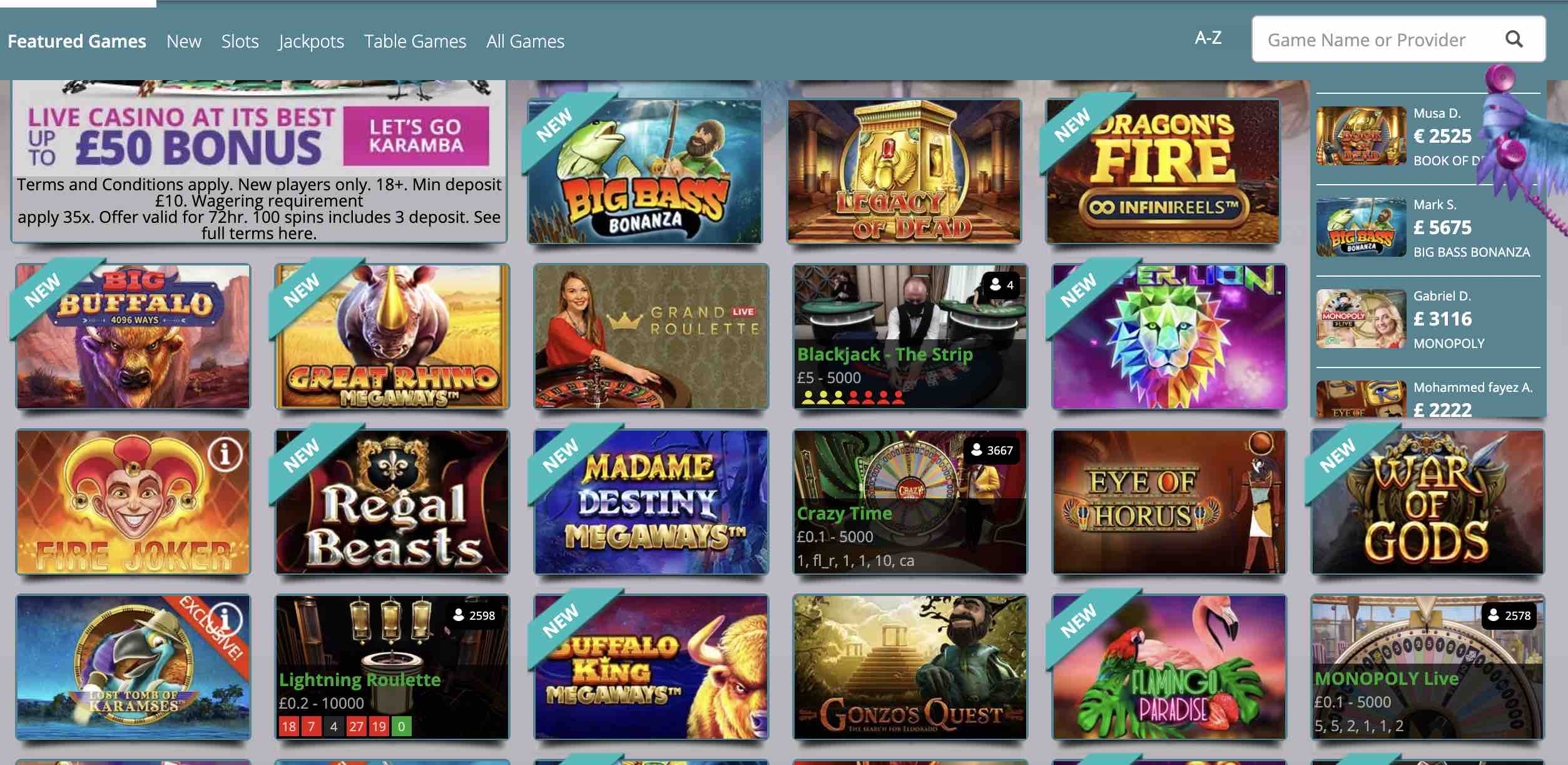This screenshot has height=765, width=1568.
Task: Click Lightning Roulette player count badge
Action: (474, 615)
